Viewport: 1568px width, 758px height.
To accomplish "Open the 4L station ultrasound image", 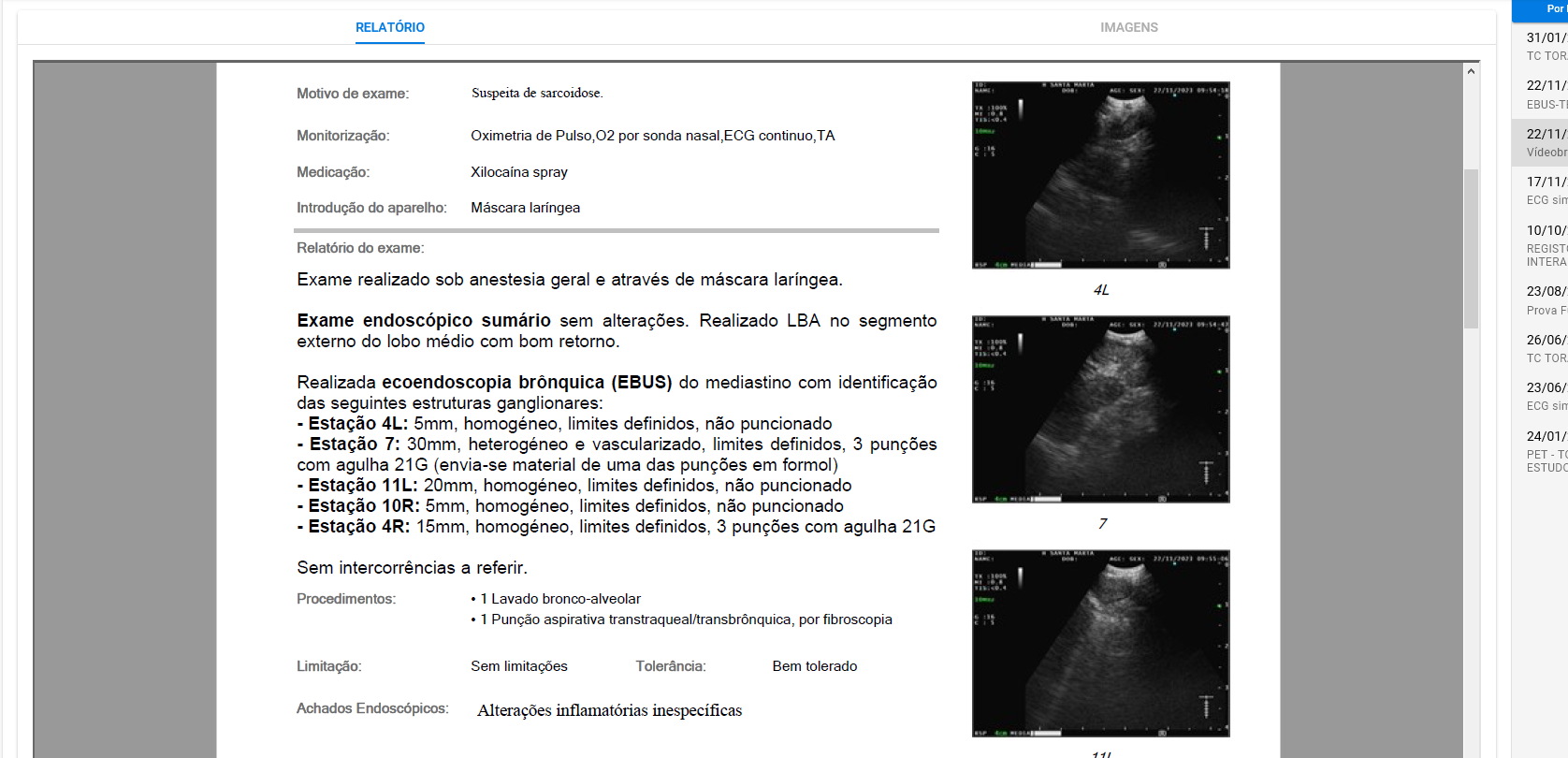I will coord(1100,175).
